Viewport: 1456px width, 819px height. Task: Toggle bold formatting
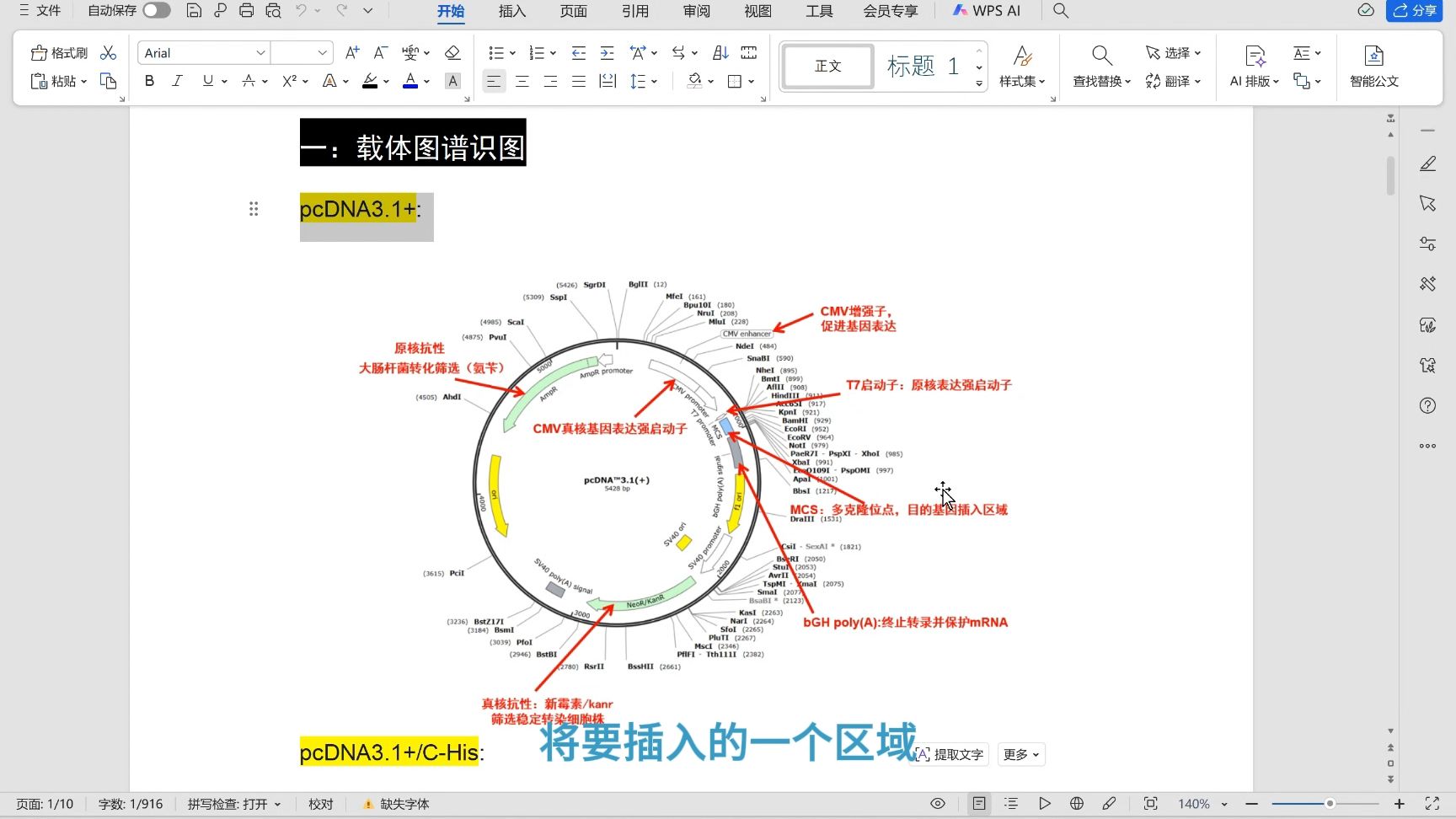[149, 81]
